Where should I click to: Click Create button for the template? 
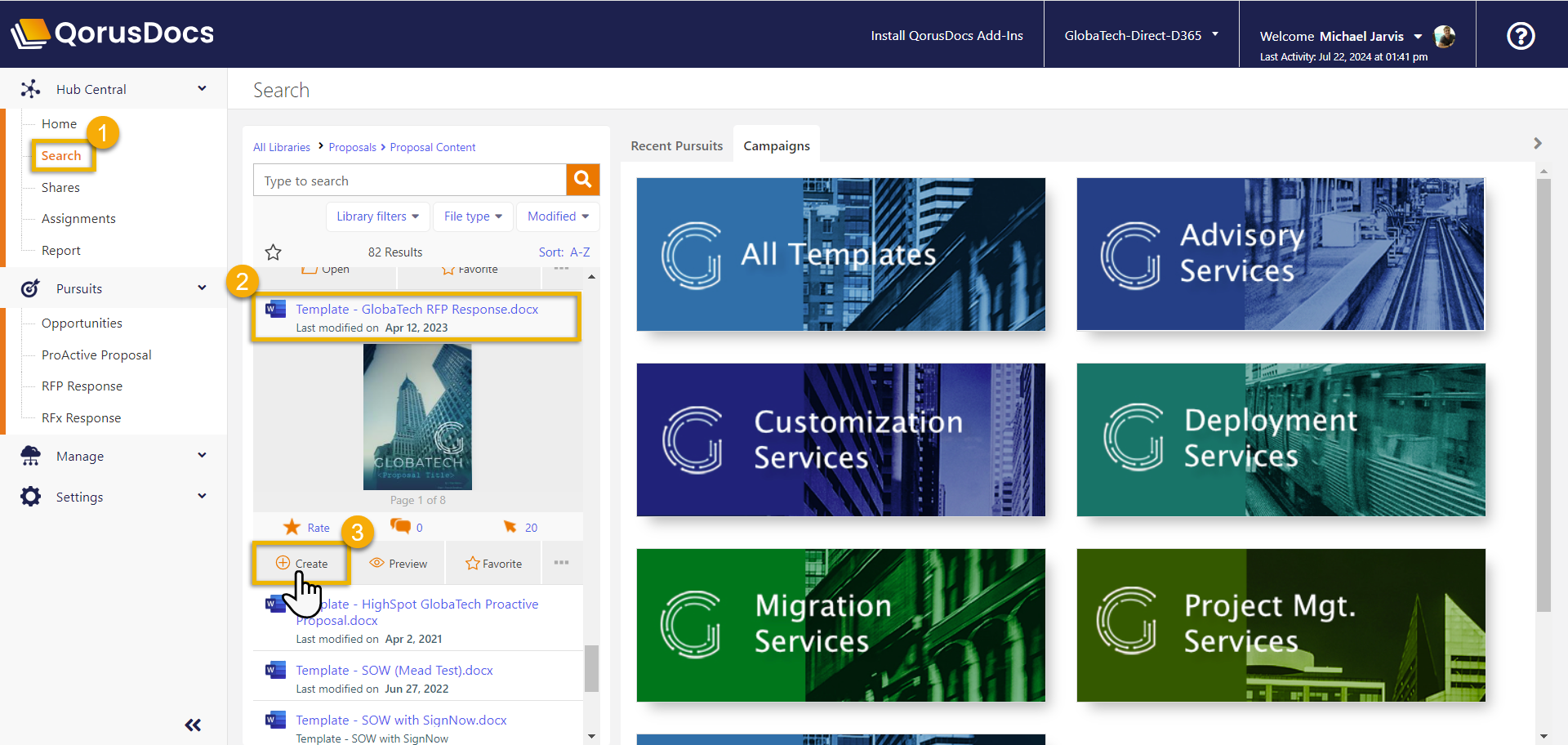(301, 563)
